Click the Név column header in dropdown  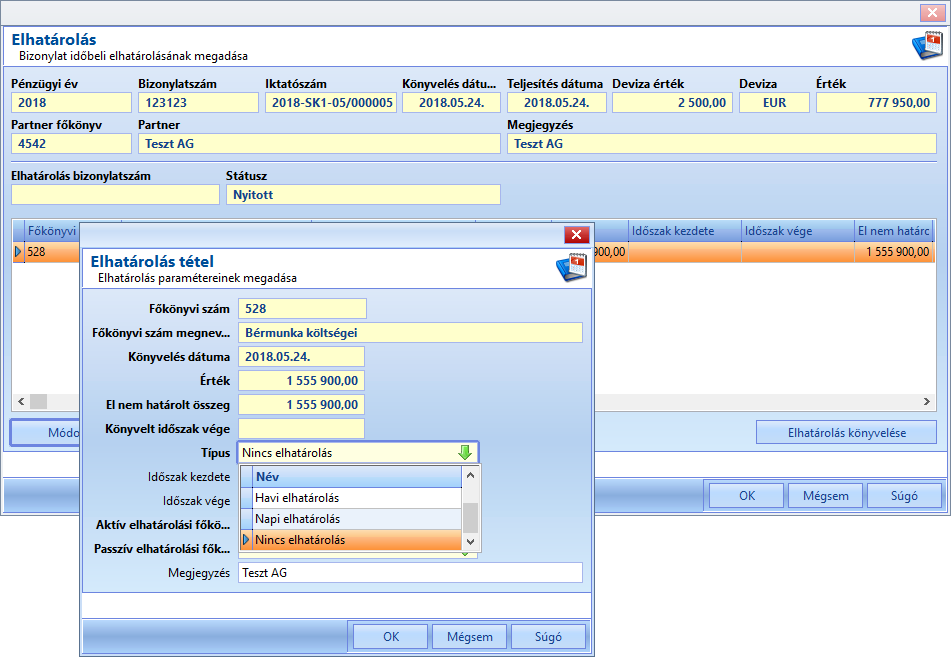[x=358, y=477]
